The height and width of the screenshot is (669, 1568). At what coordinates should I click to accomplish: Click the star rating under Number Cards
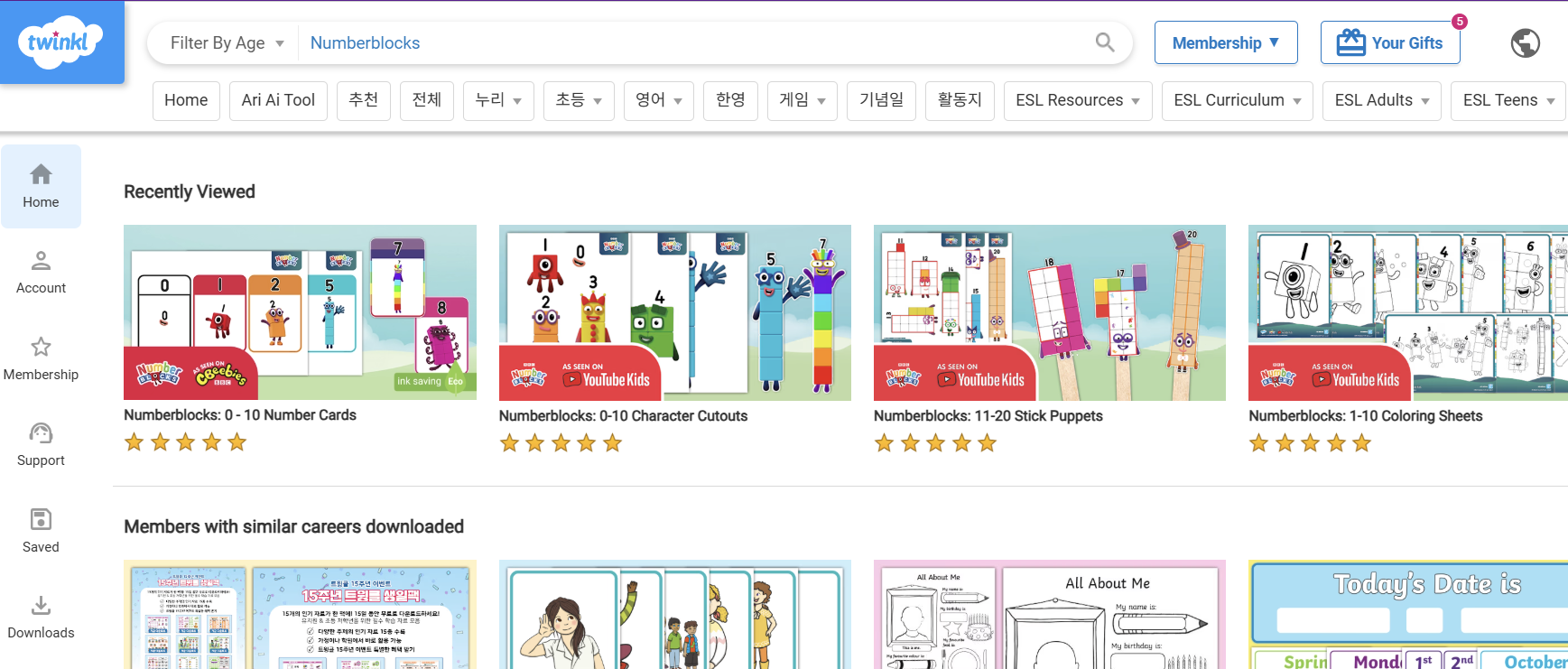186,442
